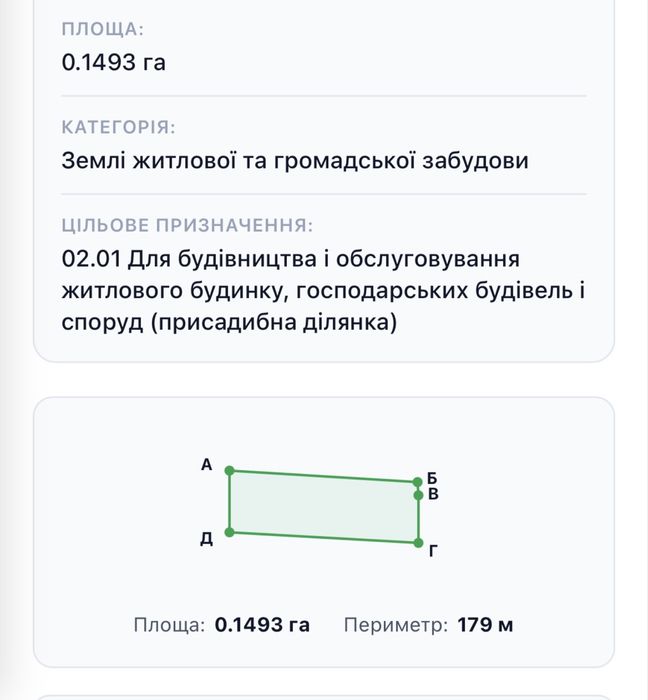Select the 02.01 purpose description text
The width and height of the screenshot is (648, 700).
click(x=323, y=291)
